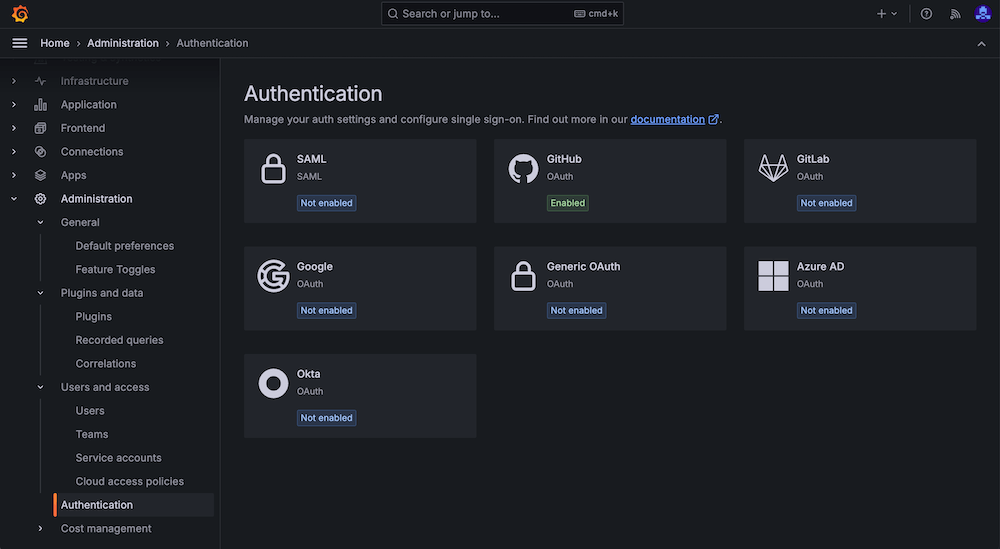
Task: Click the Grafana logo icon
Action: 19,14
